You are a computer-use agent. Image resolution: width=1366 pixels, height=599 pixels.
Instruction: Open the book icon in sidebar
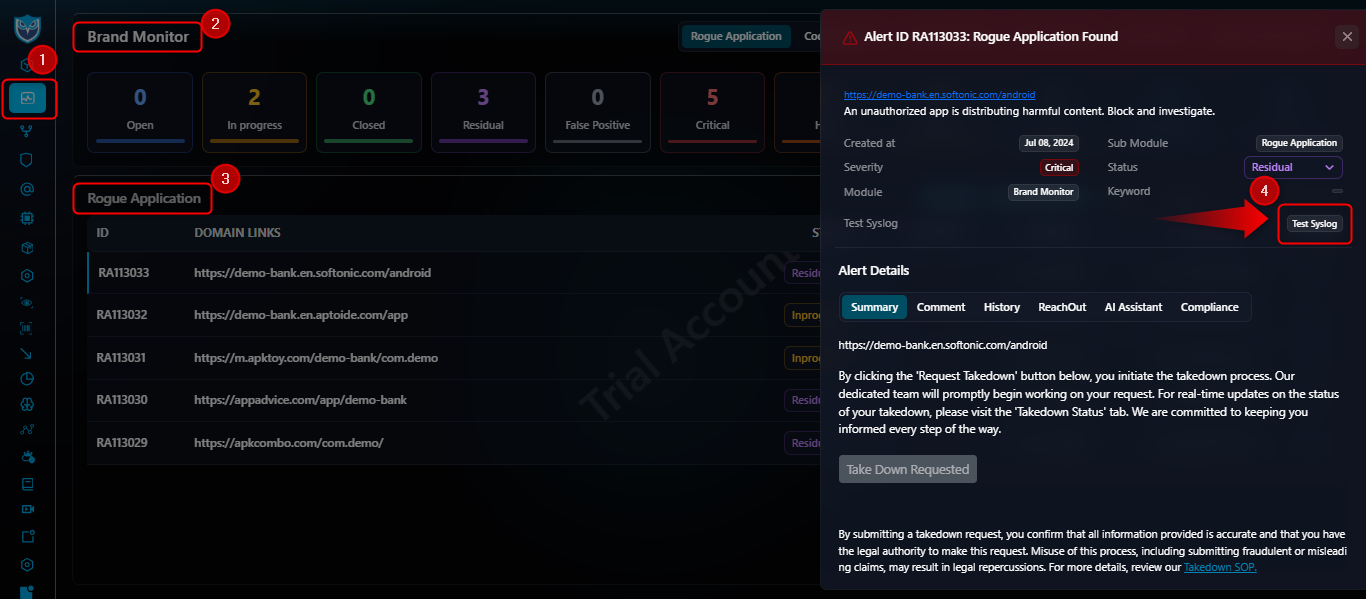(x=27, y=484)
